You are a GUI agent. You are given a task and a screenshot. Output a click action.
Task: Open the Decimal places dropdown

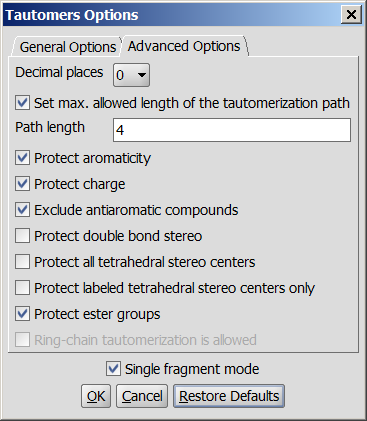pyautogui.click(x=131, y=75)
